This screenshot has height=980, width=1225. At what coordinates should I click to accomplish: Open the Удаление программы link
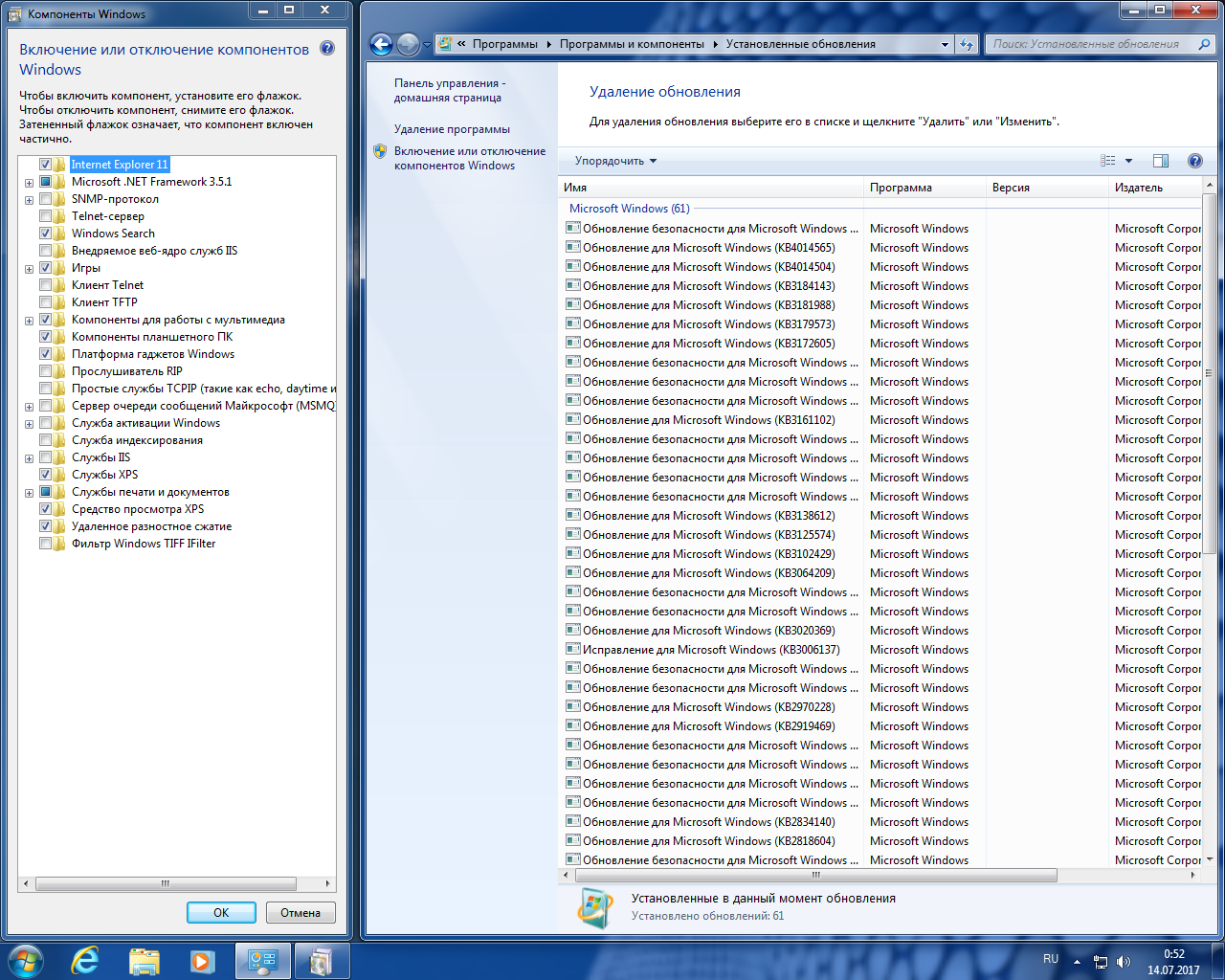pos(452,129)
